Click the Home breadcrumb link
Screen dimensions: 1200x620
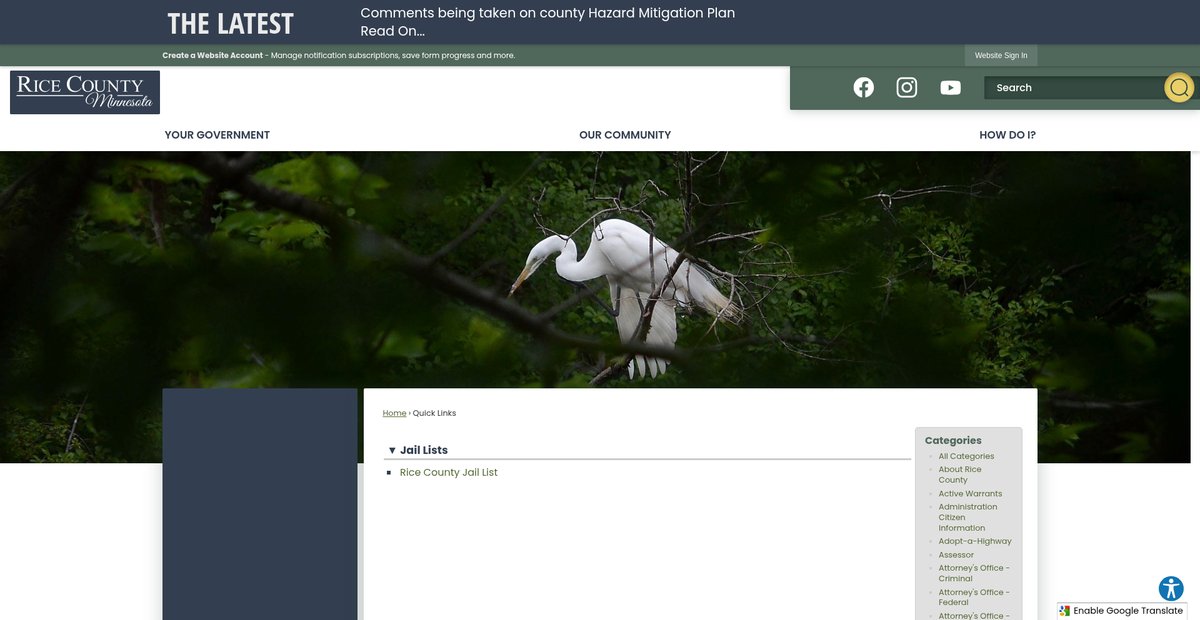point(394,413)
